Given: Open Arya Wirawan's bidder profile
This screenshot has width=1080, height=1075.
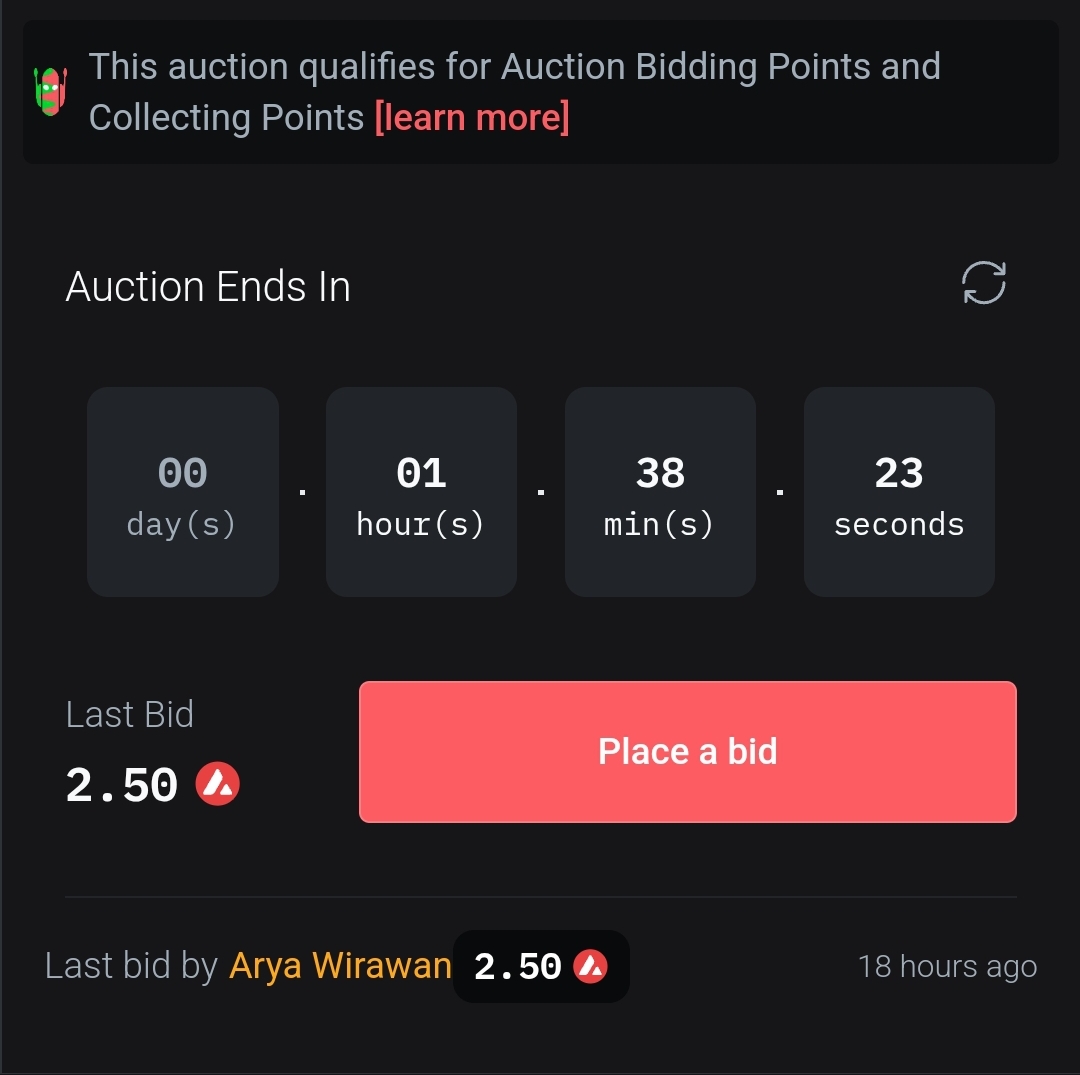Looking at the screenshot, I should click(x=340, y=966).
